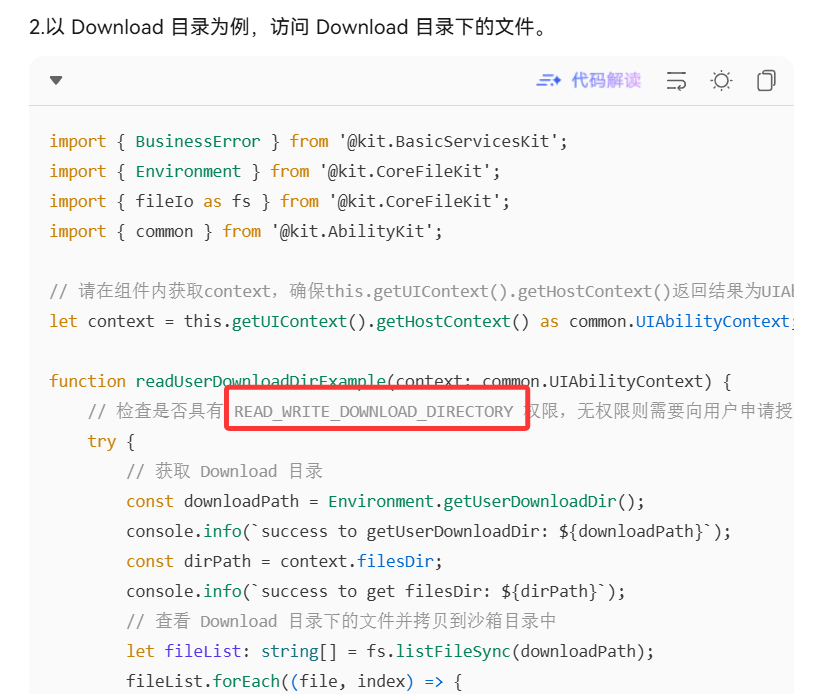This screenshot has width=837, height=694.
Task: Toggle line wrap in code block
Action: [x=676, y=81]
